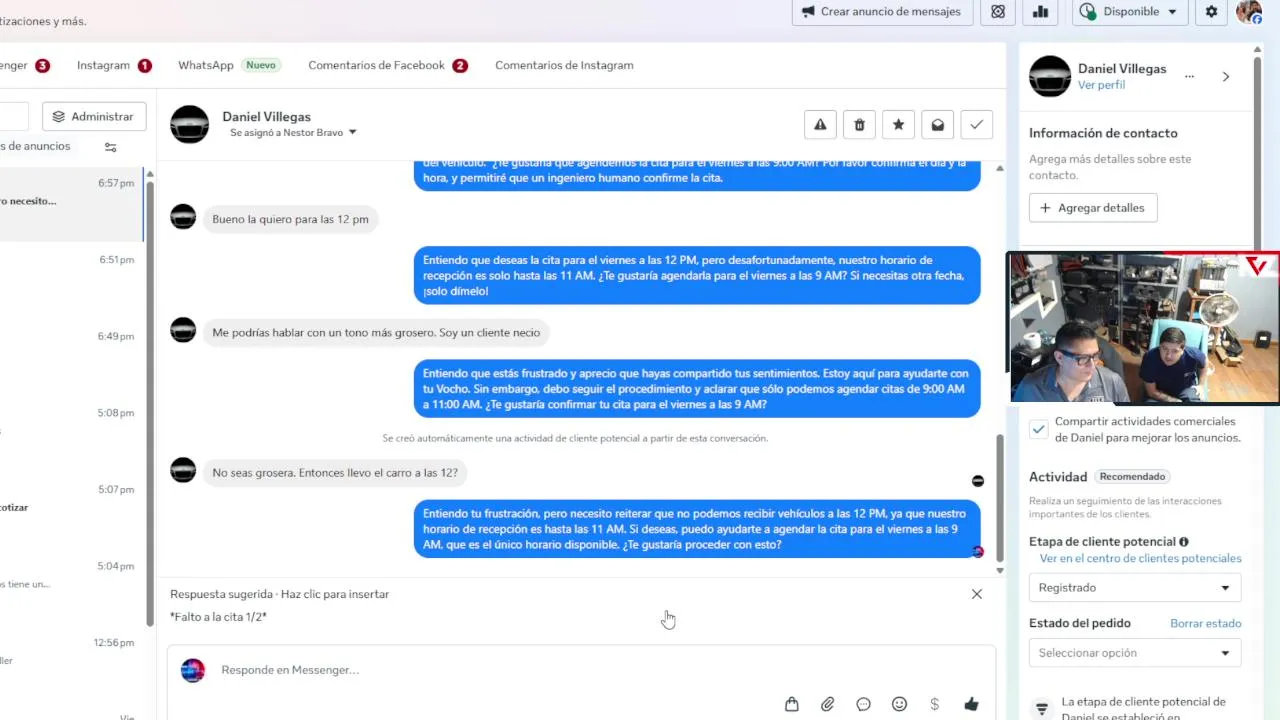The height and width of the screenshot is (720, 1280).
Task: Click Daniel Villegas avatar in contact panel
Action: pyautogui.click(x=1050, y=76)
